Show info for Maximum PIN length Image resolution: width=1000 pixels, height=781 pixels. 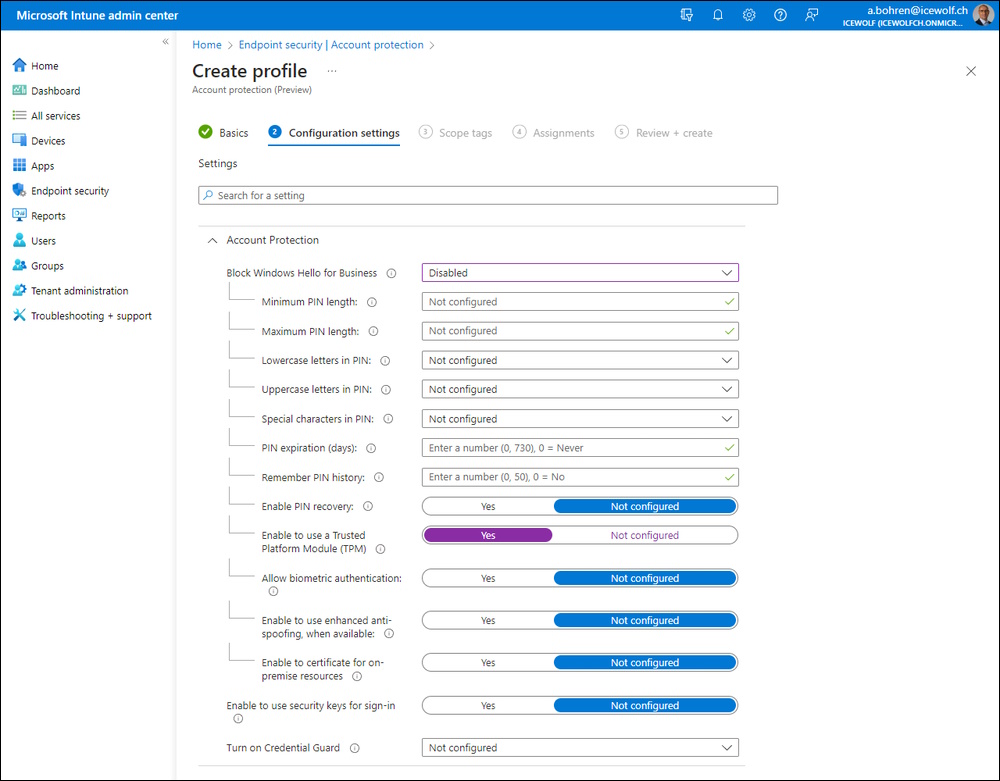[374, 332]
